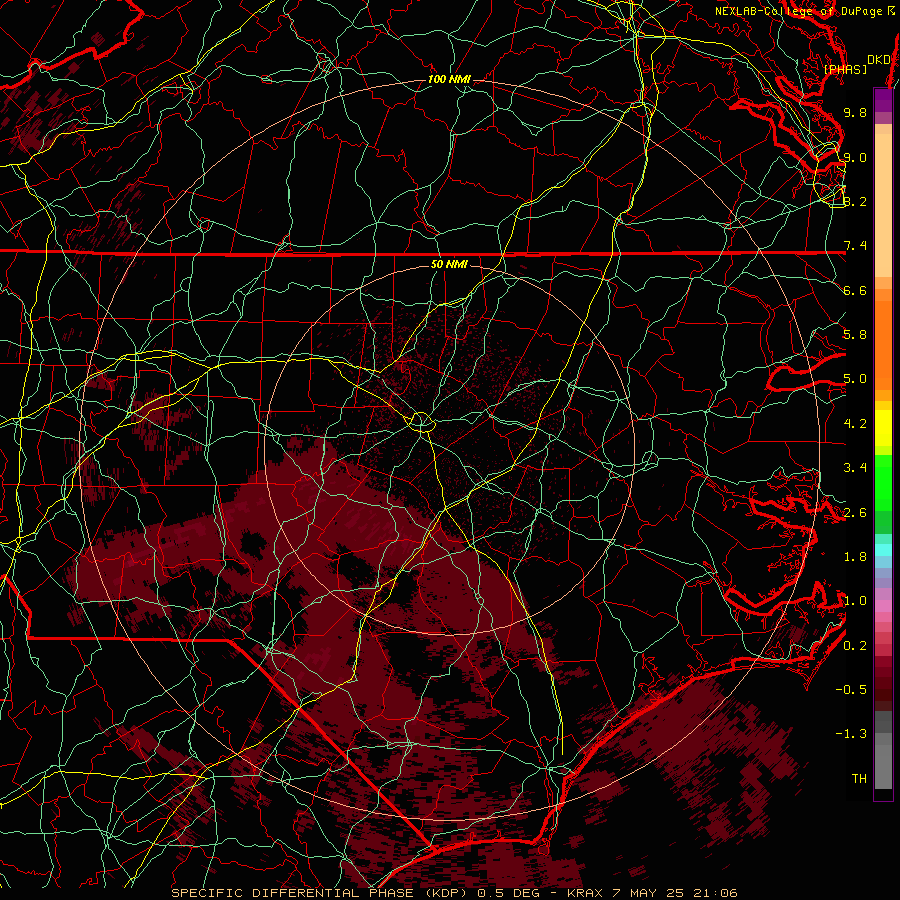Image resolution: width=900 pixels, height=900 pixels.
Task: Select the 5.0 value on the color scale
Action: coord(855,379)
